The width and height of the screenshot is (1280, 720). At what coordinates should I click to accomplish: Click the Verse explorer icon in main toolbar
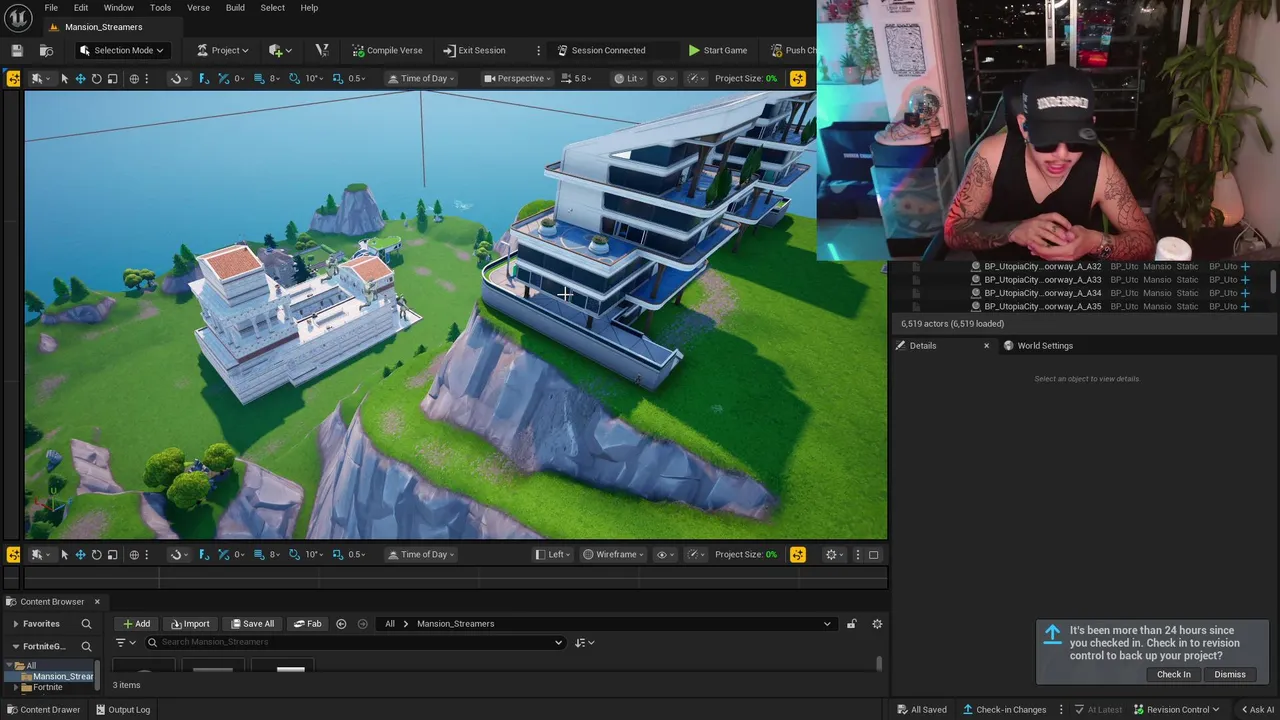[321, 50]
